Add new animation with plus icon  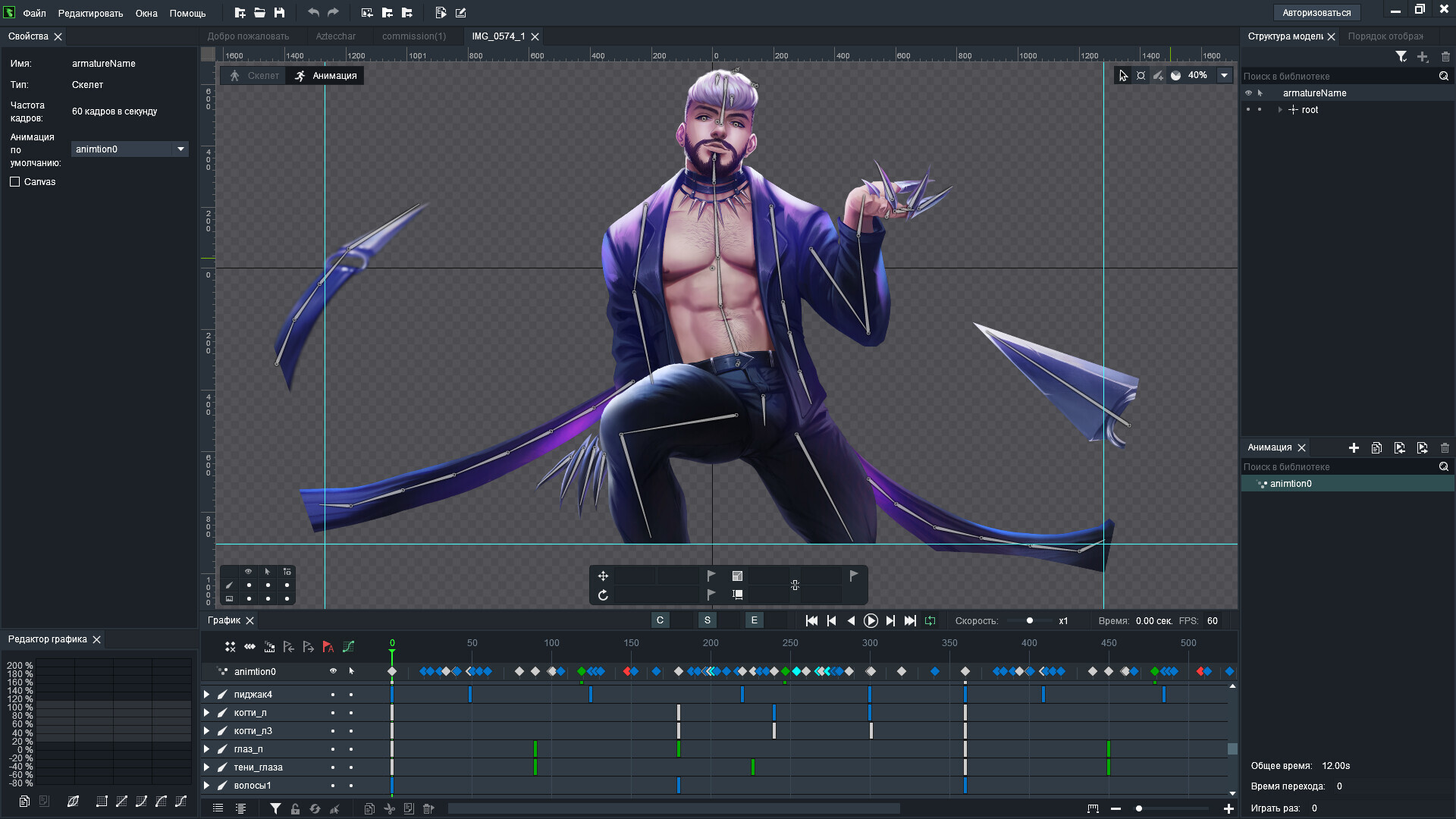pyautogui.click(x=1354, y=448)
